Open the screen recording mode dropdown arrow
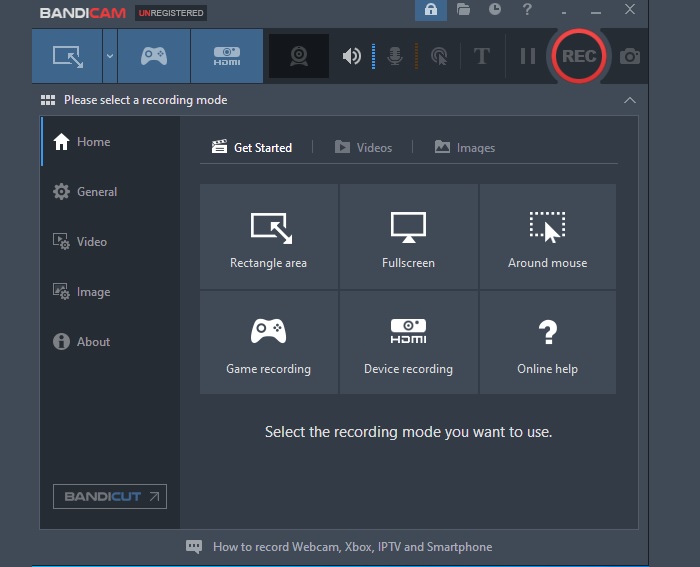 (109, 56)
